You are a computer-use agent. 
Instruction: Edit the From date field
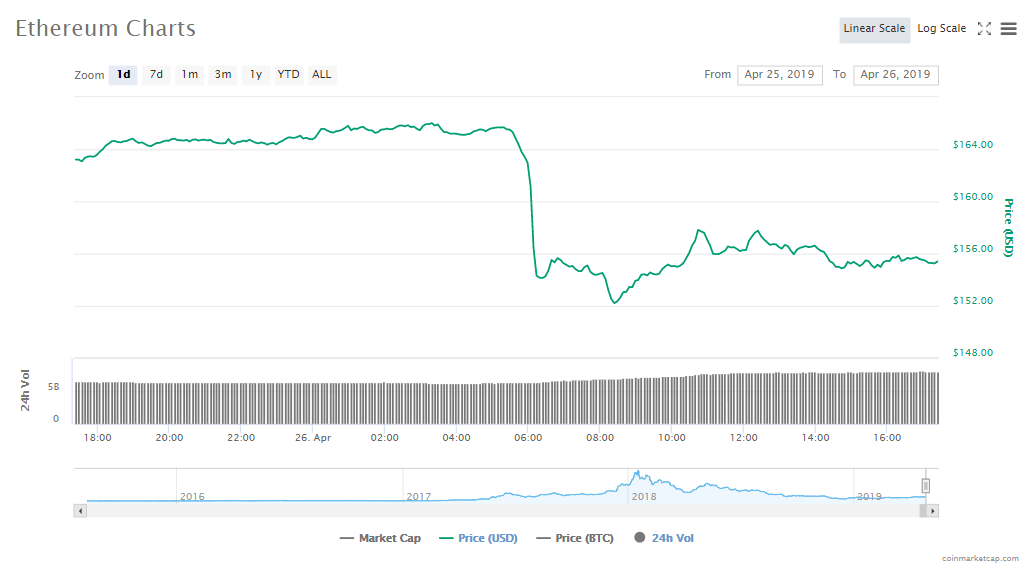[779, 75]
